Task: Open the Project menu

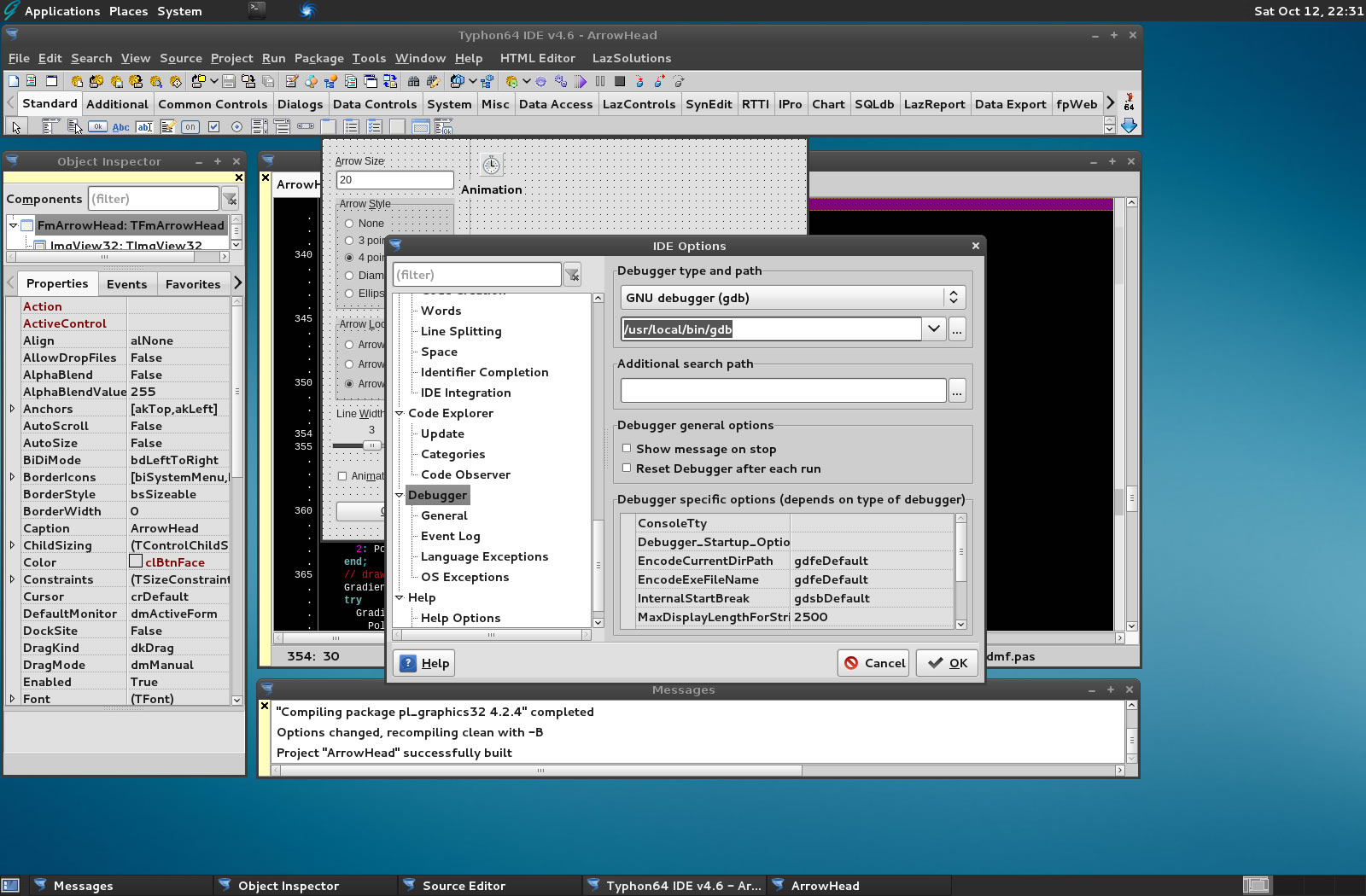Action: pos(231,58)
